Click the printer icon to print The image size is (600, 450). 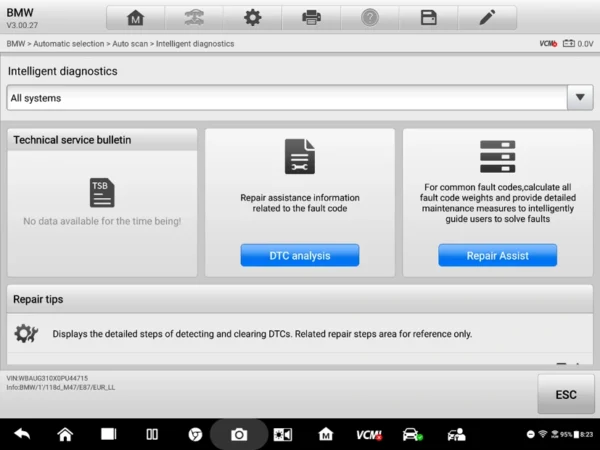pos(311,18)
